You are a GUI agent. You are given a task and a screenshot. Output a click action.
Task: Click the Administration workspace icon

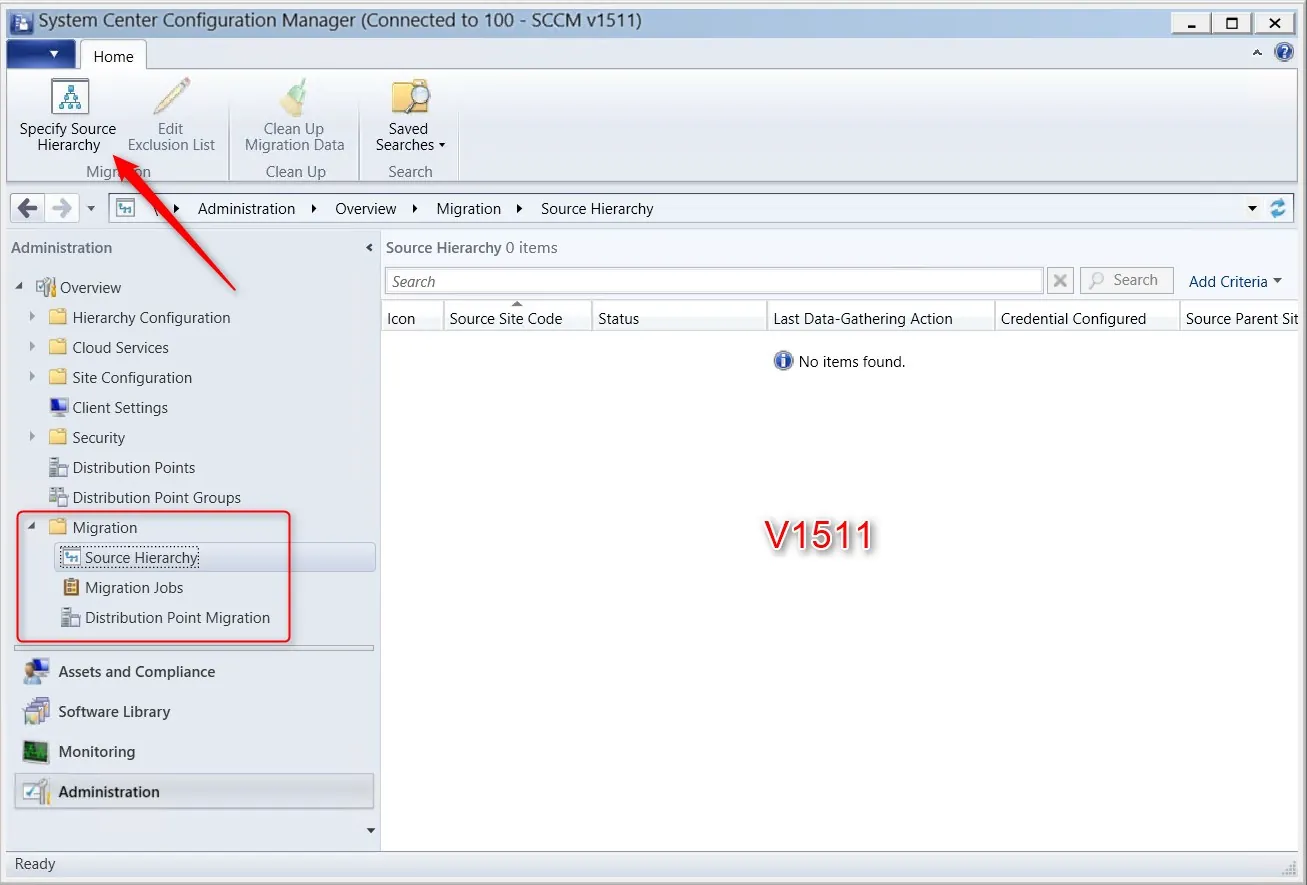click(x=37, y=791)
